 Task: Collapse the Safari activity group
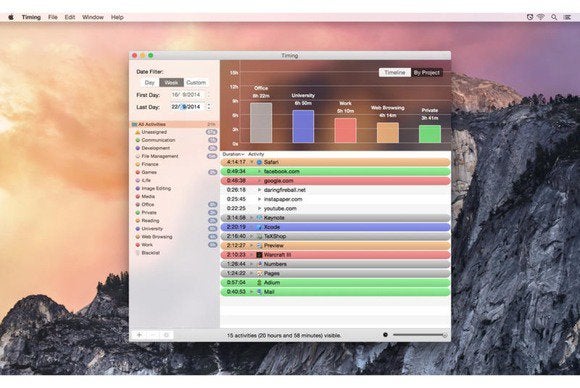coord(252,162)
